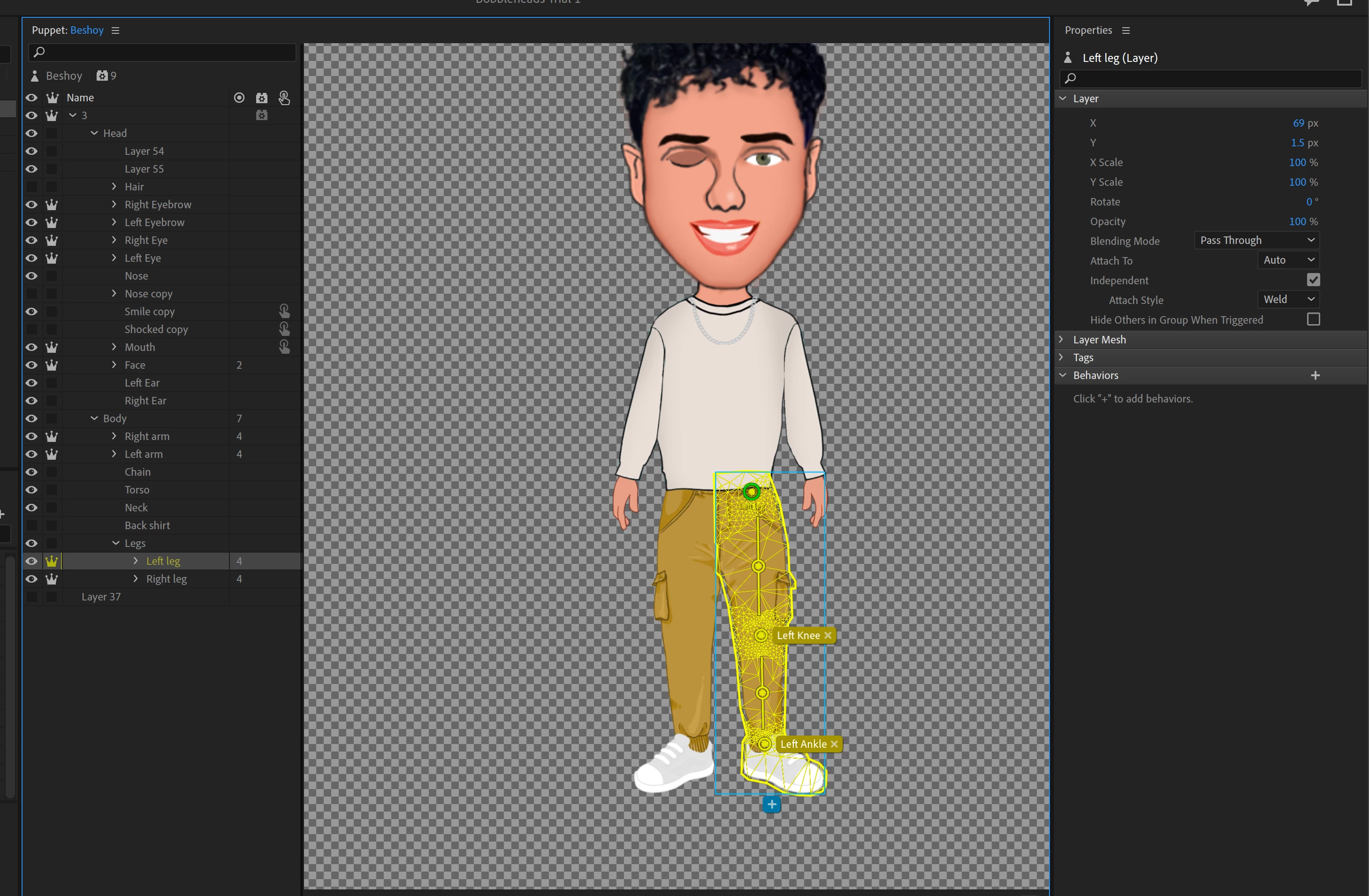Viewport: 1369px width, 896px height.
Task: Remove the Left Knee tag
Action: pyautogui.click(x=828, y=635)
